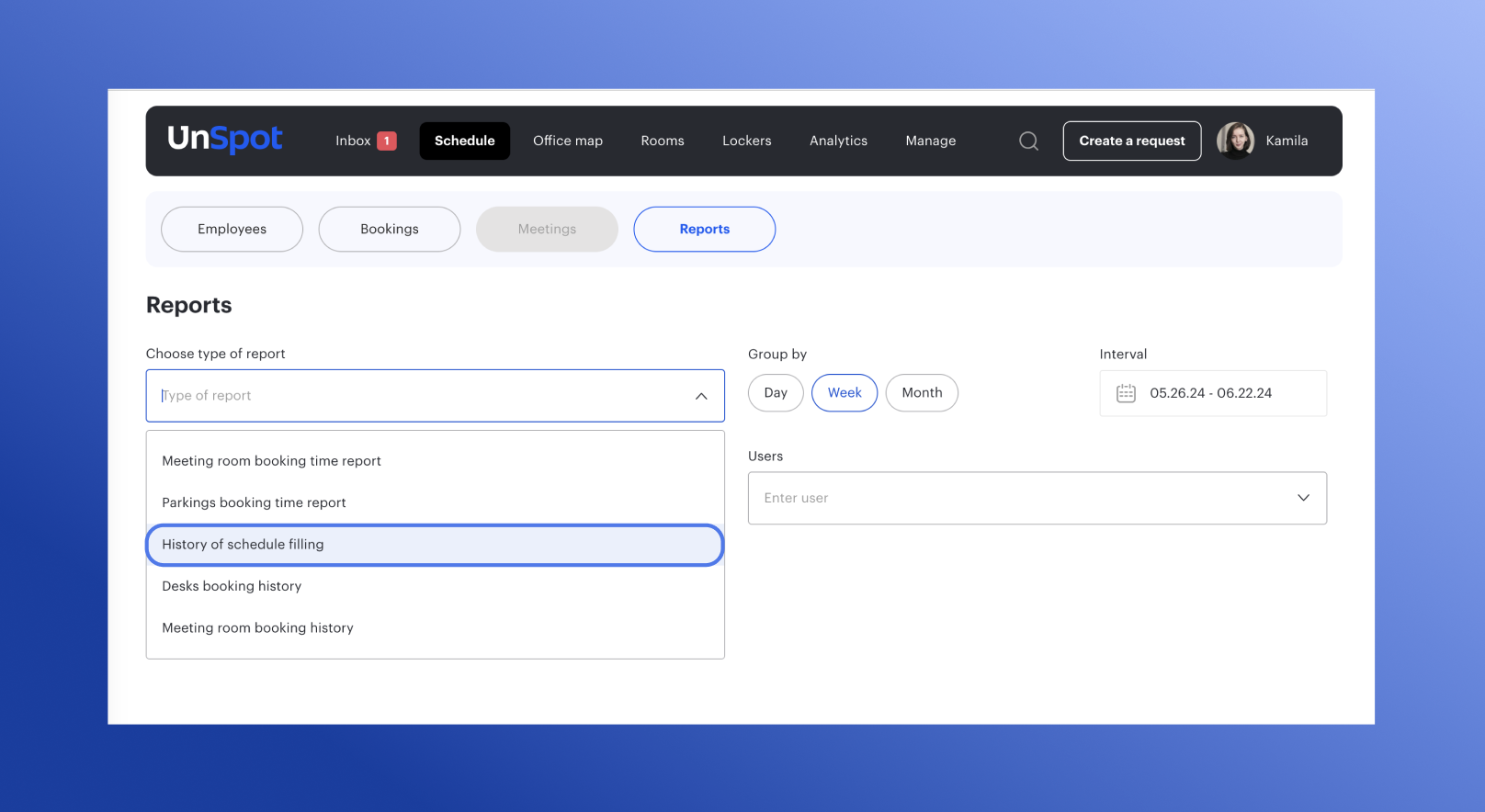Click the Create a request button
The image size is (1485, 812).
pos(1132,141)
